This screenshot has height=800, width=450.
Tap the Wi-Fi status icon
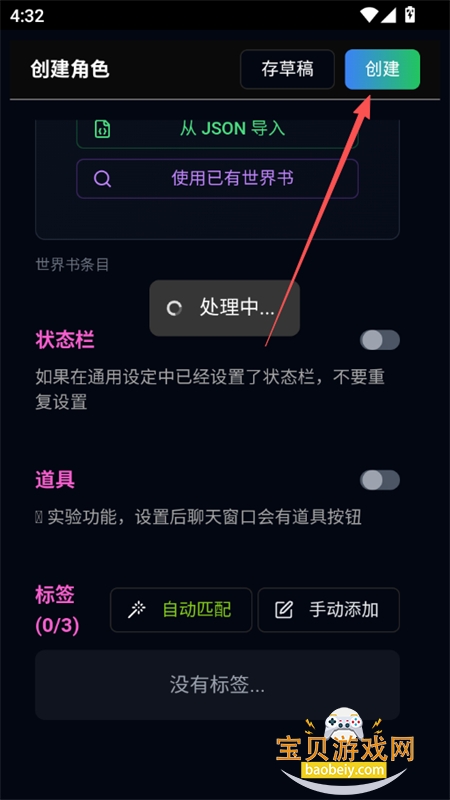[369, 15]
